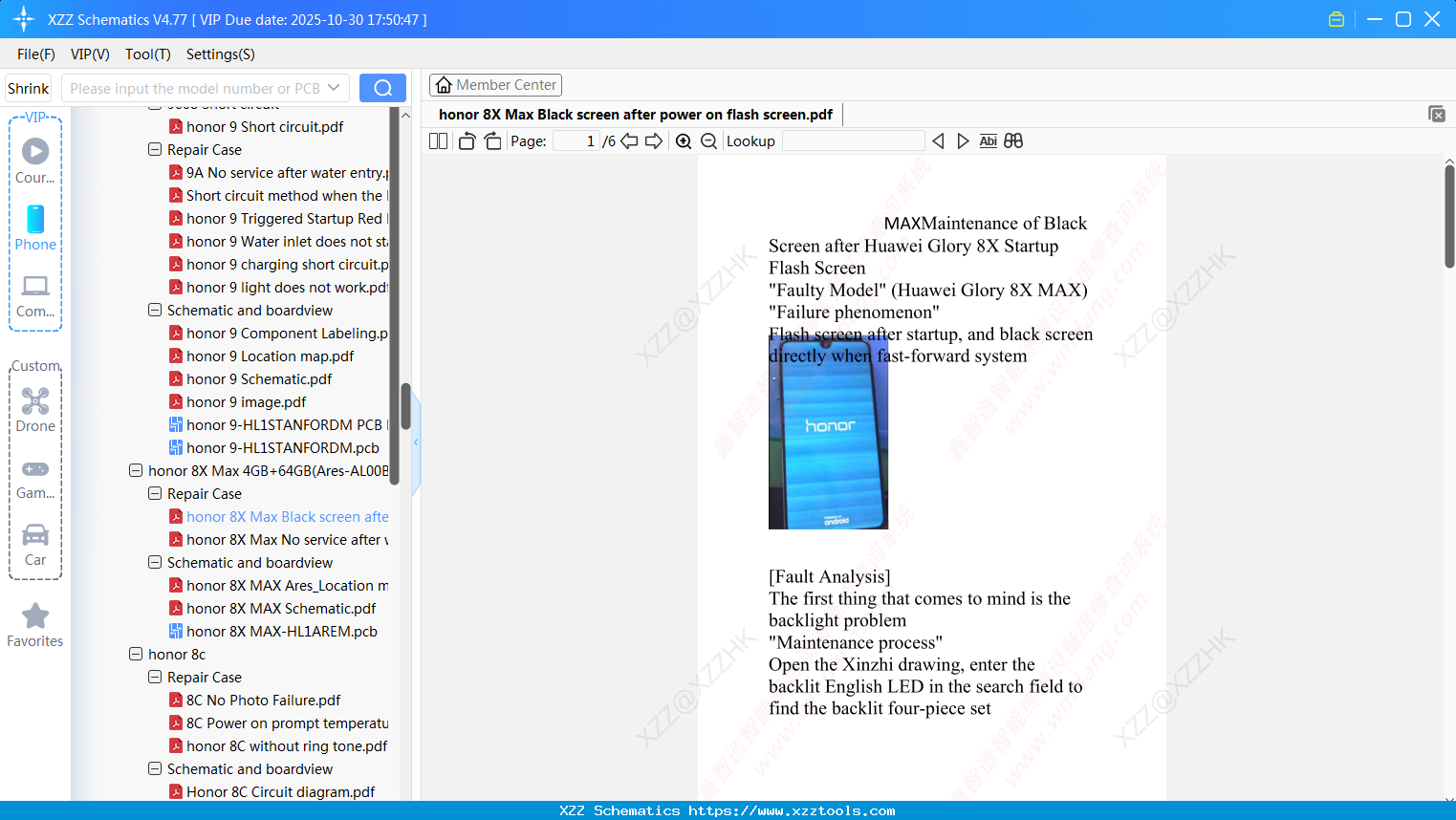Click the blue search button

tap(382, 88)
